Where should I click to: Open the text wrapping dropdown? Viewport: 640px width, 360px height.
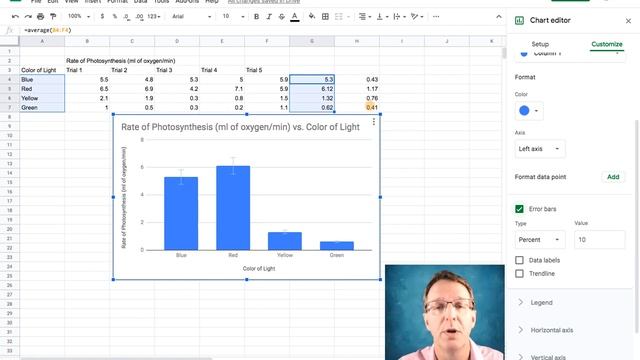click(x=399, y=17)
